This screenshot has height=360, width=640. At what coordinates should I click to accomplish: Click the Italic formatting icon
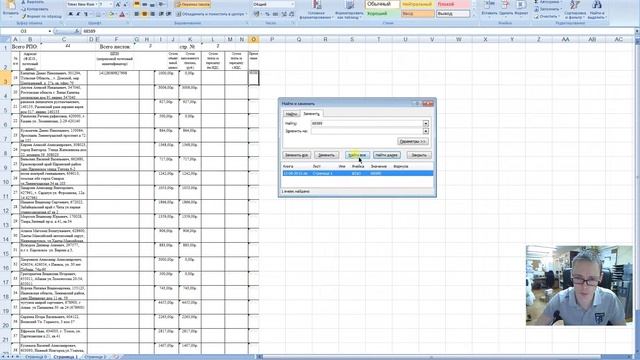click(x=78, y=14)
